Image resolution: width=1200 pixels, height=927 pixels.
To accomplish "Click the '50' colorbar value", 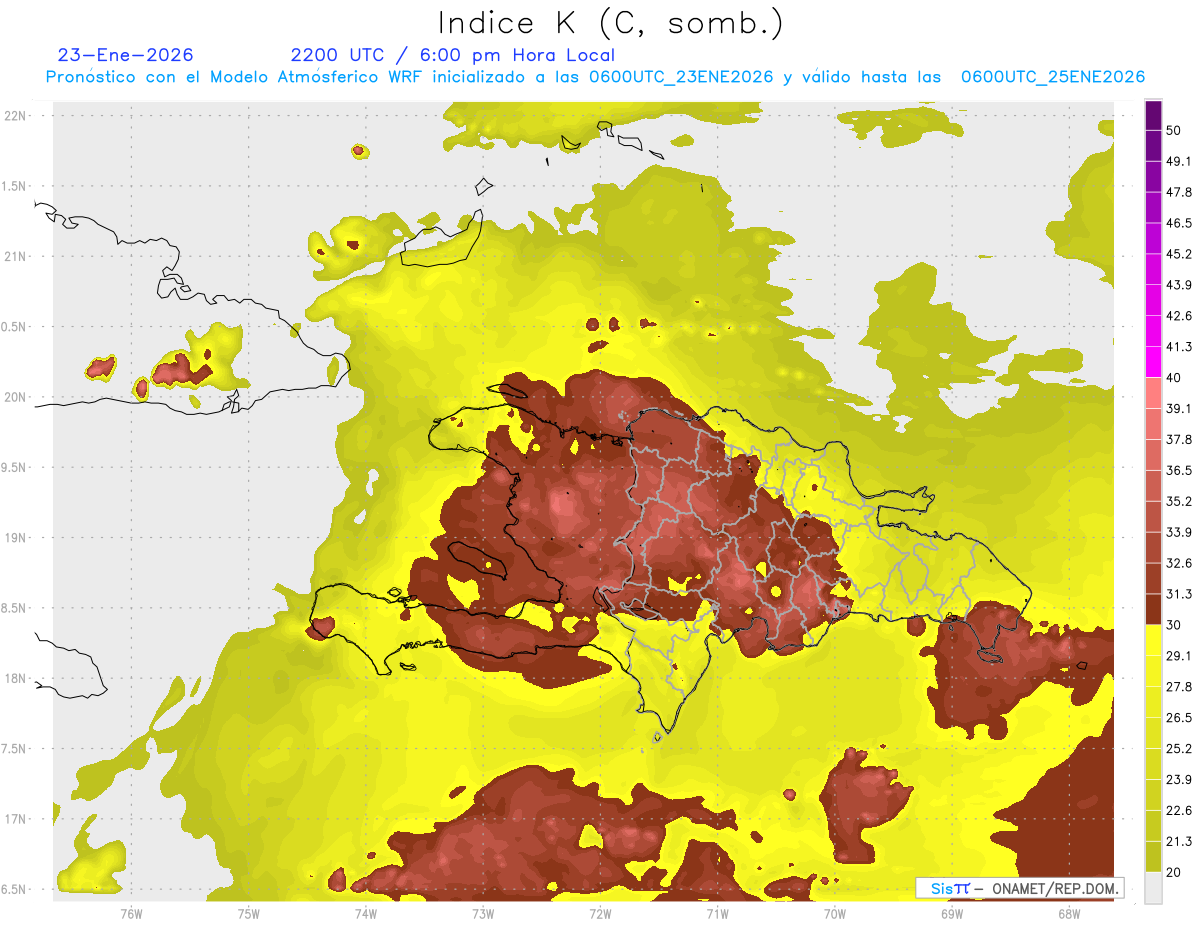I will coord(1175,130).
